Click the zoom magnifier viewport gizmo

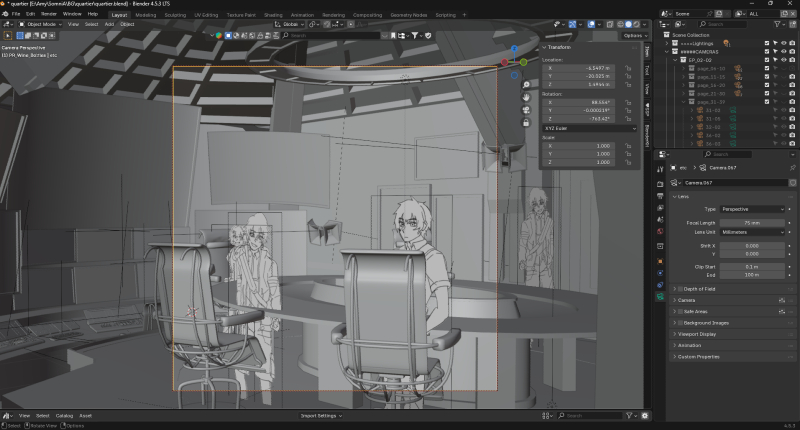pyautogui.click(x=526, y=85)
